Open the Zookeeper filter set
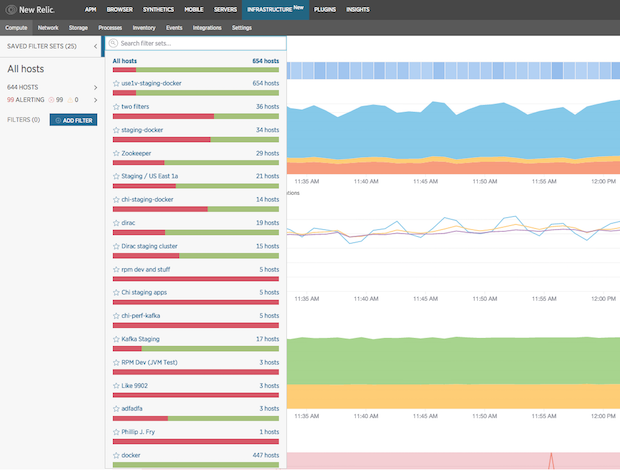This screenshot has height=470, width=620. pos(136,153)
